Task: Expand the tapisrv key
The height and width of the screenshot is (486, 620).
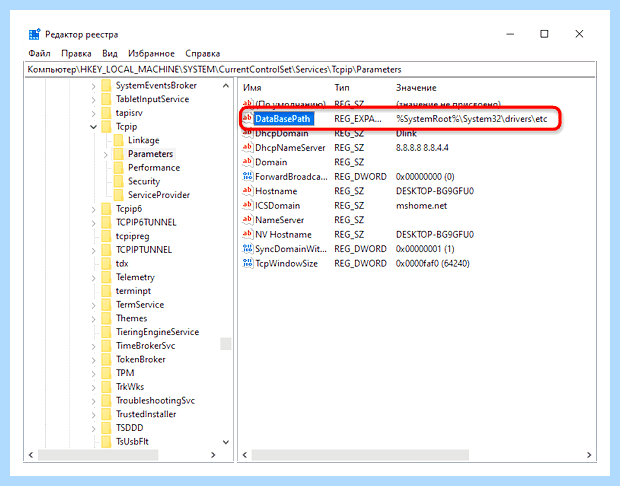Action: click(93, 113)
